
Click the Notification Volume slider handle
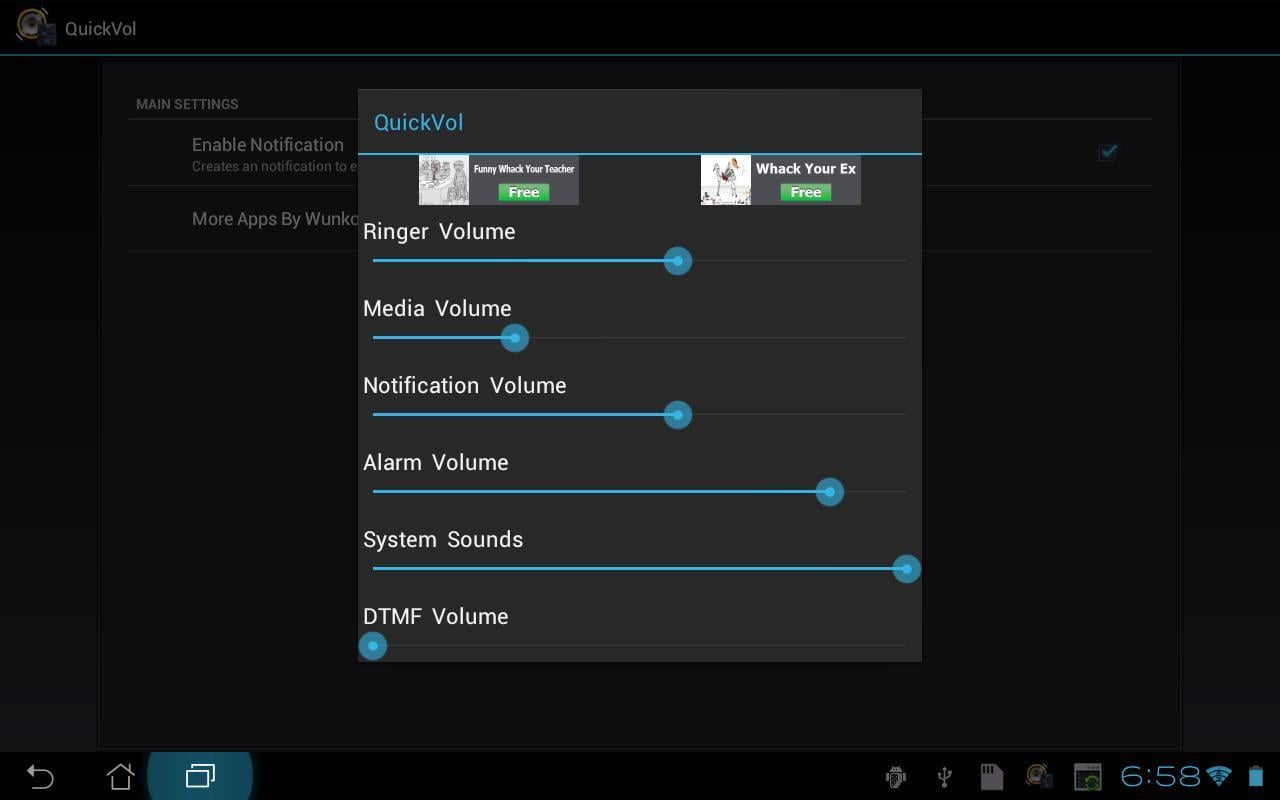pyautogui.click(x=678, y=415)
